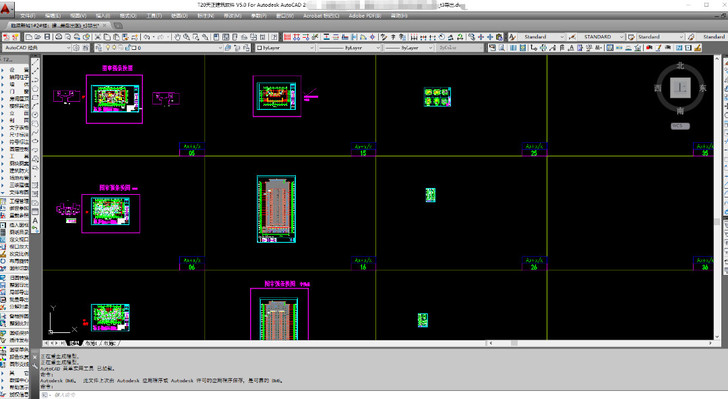Open the 格式(O) menu

tap(128, 16)
